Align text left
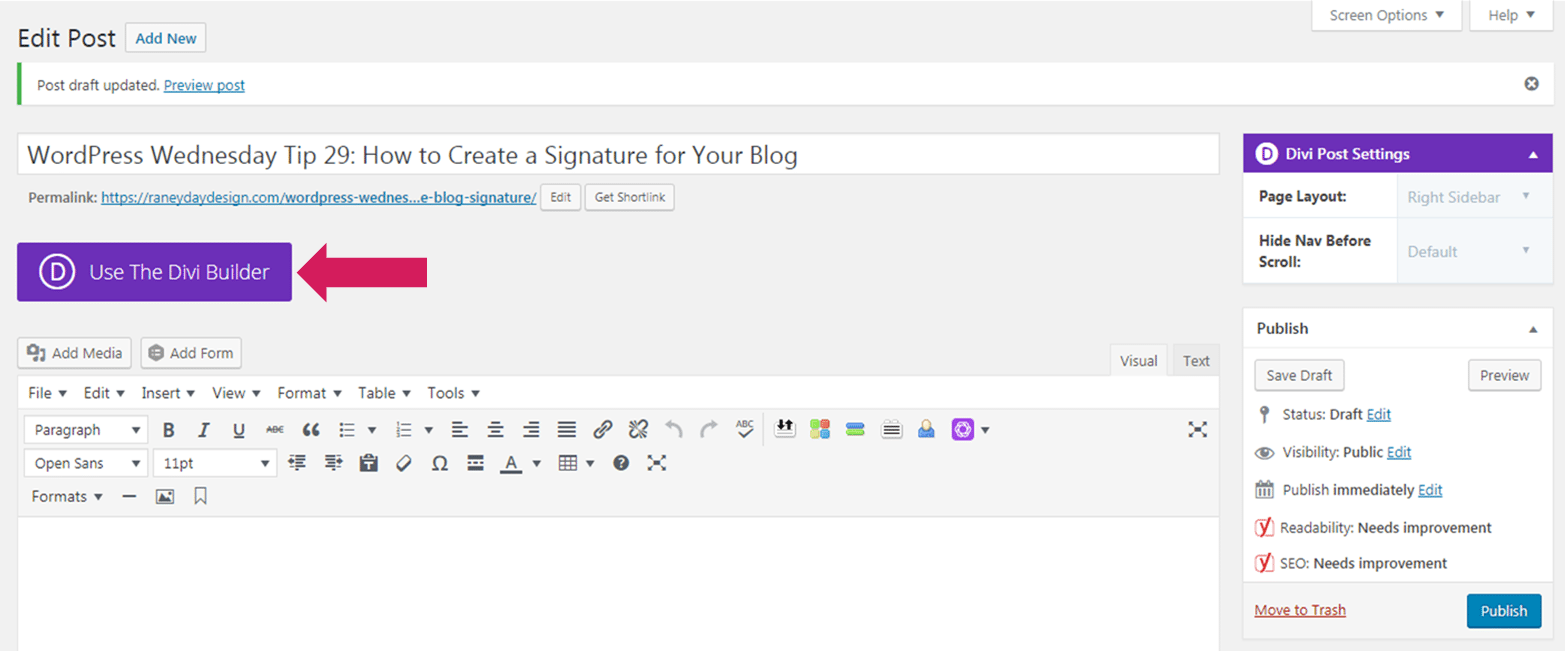Screen dimensions: 1565x651 [459, 430]
